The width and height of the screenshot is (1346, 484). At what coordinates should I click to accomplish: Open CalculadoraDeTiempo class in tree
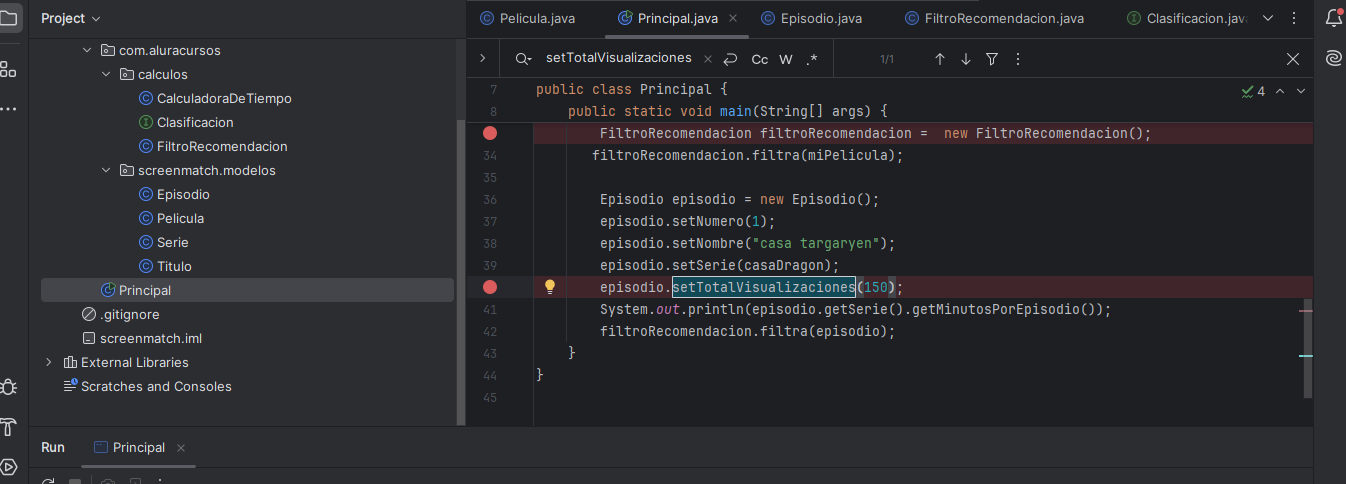224,98
